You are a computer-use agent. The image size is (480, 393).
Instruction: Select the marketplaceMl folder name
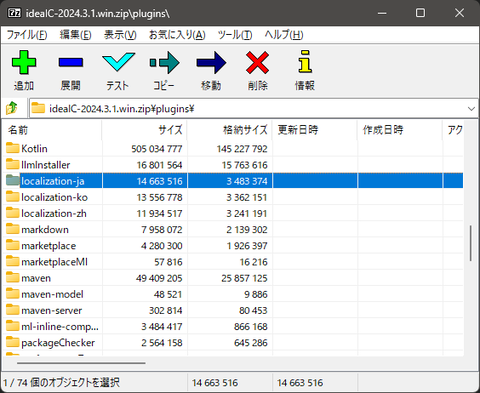(54, 262)
